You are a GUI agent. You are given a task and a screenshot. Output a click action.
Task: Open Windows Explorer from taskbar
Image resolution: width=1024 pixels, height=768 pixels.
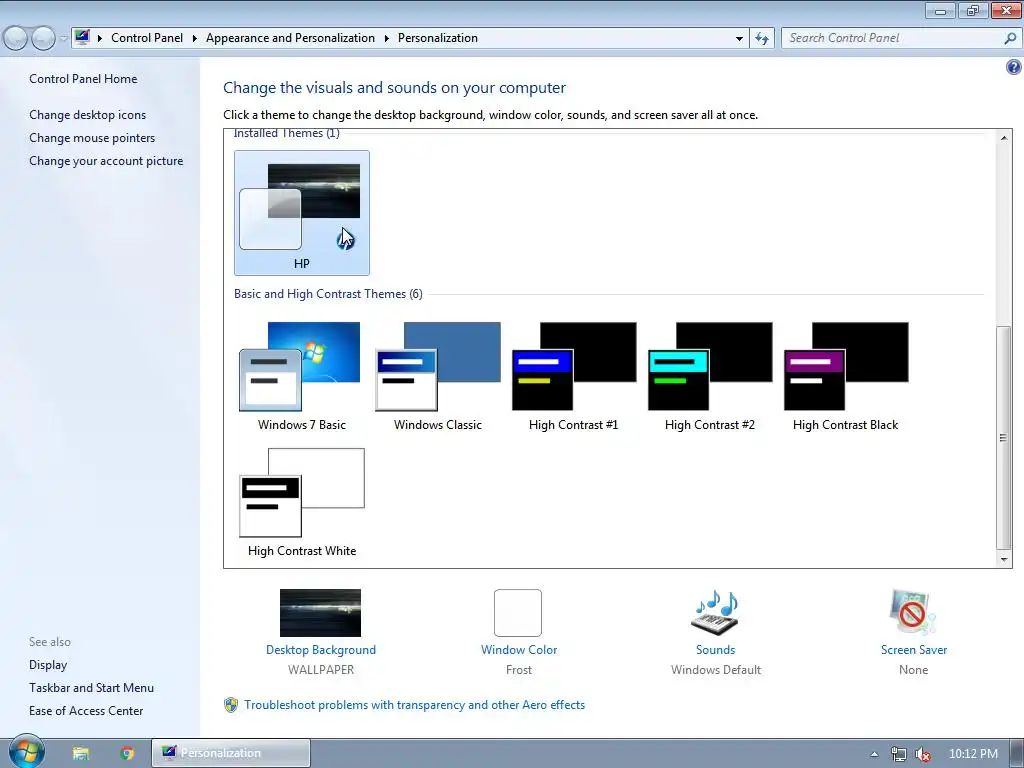pyautogui.click(x=80, y=753)
